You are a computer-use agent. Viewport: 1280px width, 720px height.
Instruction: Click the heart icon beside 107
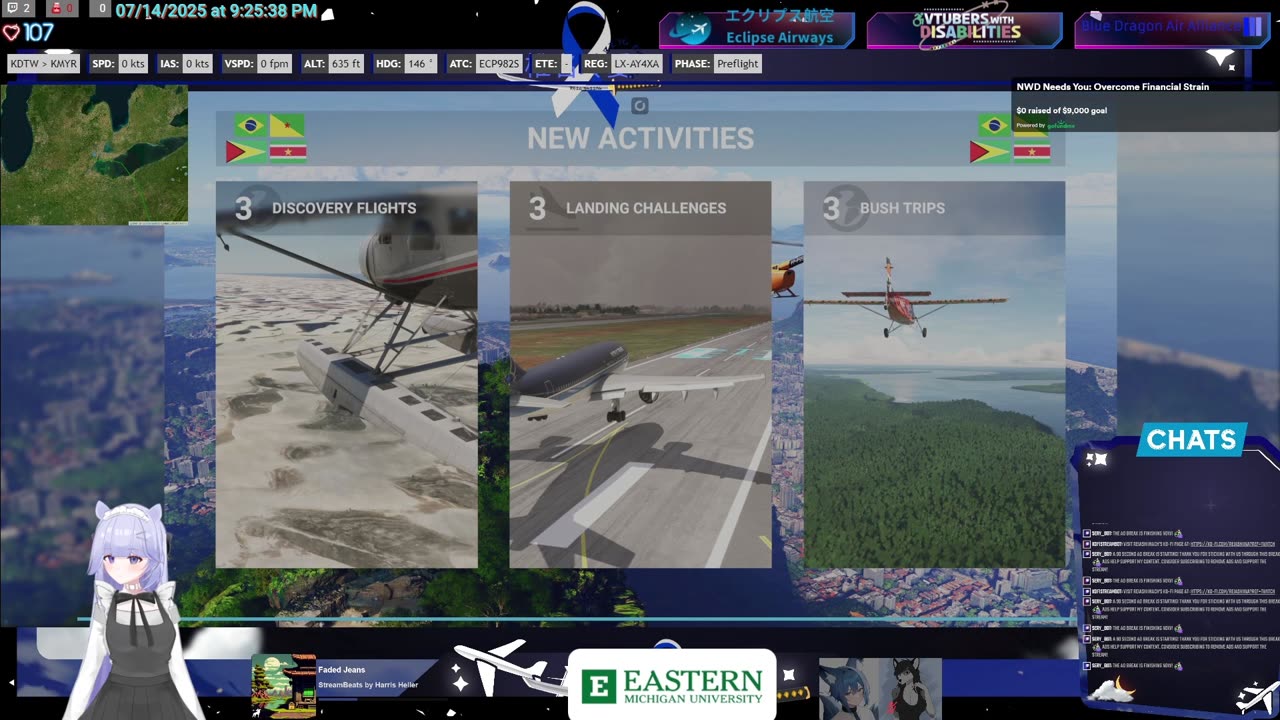[x=11, y=33]
